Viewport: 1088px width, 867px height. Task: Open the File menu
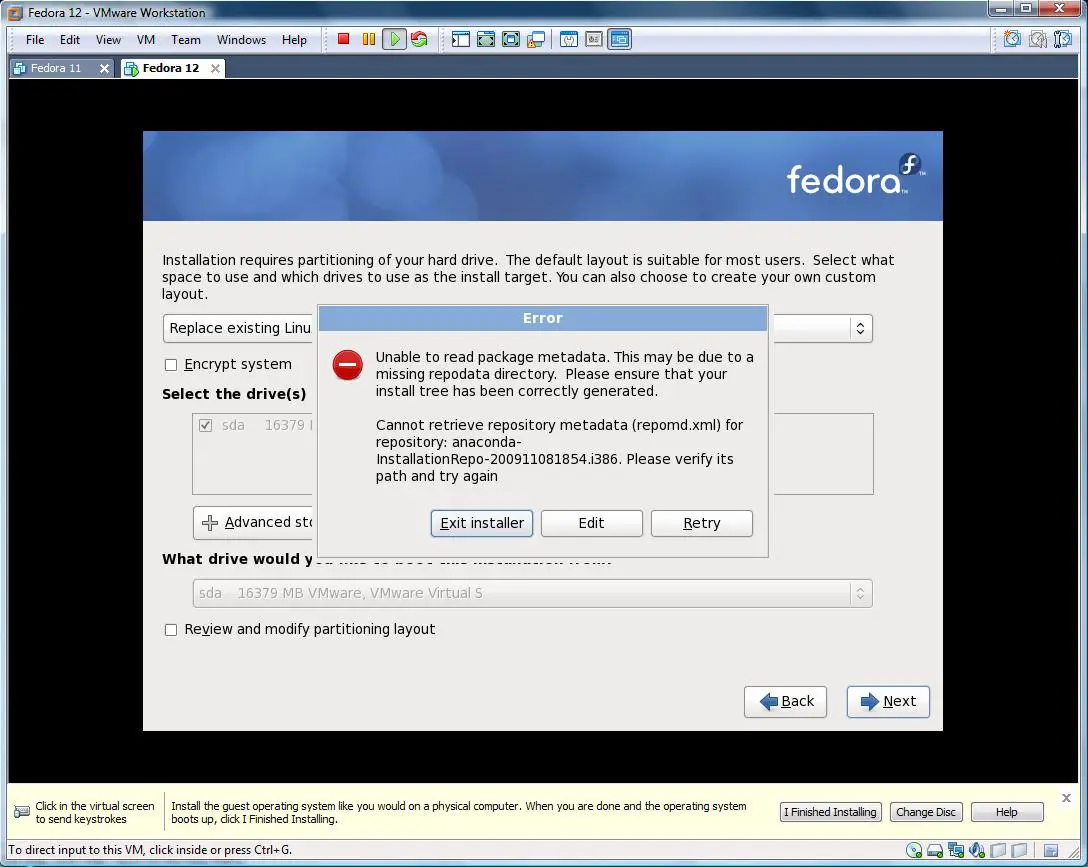tap(35, 40)
